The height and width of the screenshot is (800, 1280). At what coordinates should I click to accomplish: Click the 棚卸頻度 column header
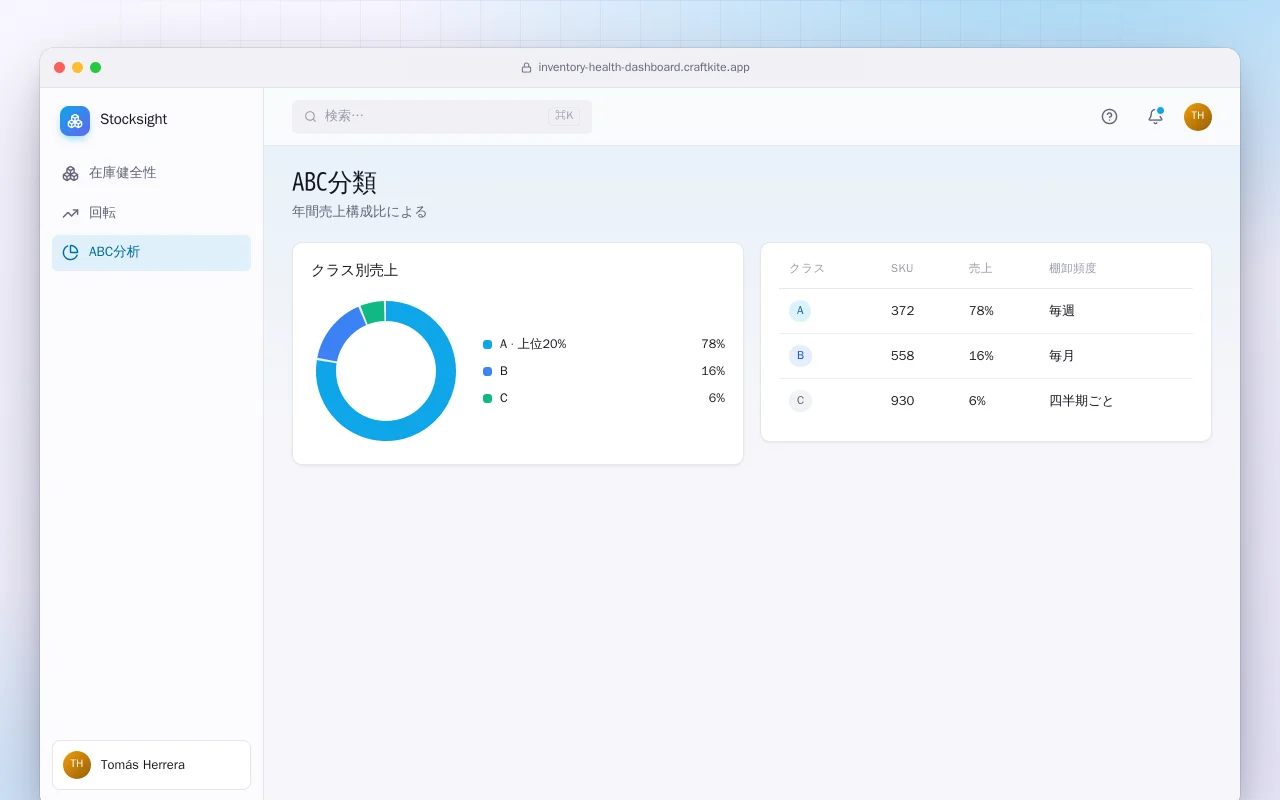tap(1072, 268)
